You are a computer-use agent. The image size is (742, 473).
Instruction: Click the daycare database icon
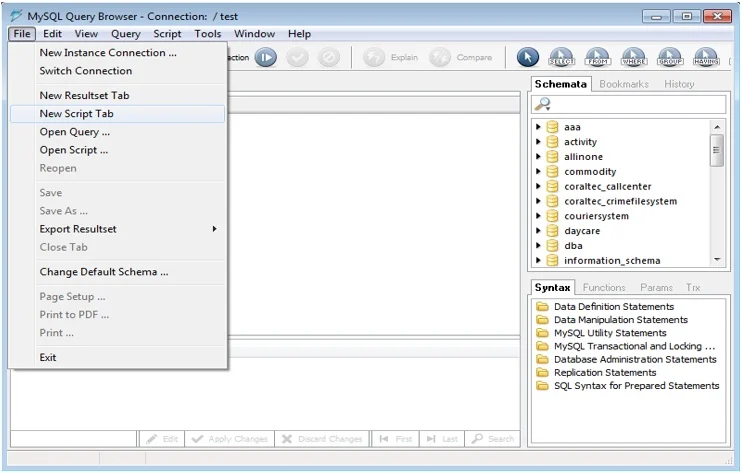pos(552,231)
